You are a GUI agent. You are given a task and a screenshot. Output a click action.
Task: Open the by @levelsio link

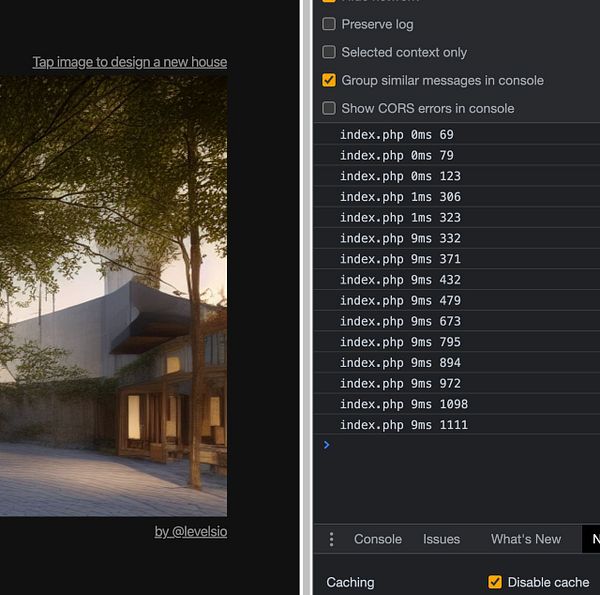(x=191, y=531)
